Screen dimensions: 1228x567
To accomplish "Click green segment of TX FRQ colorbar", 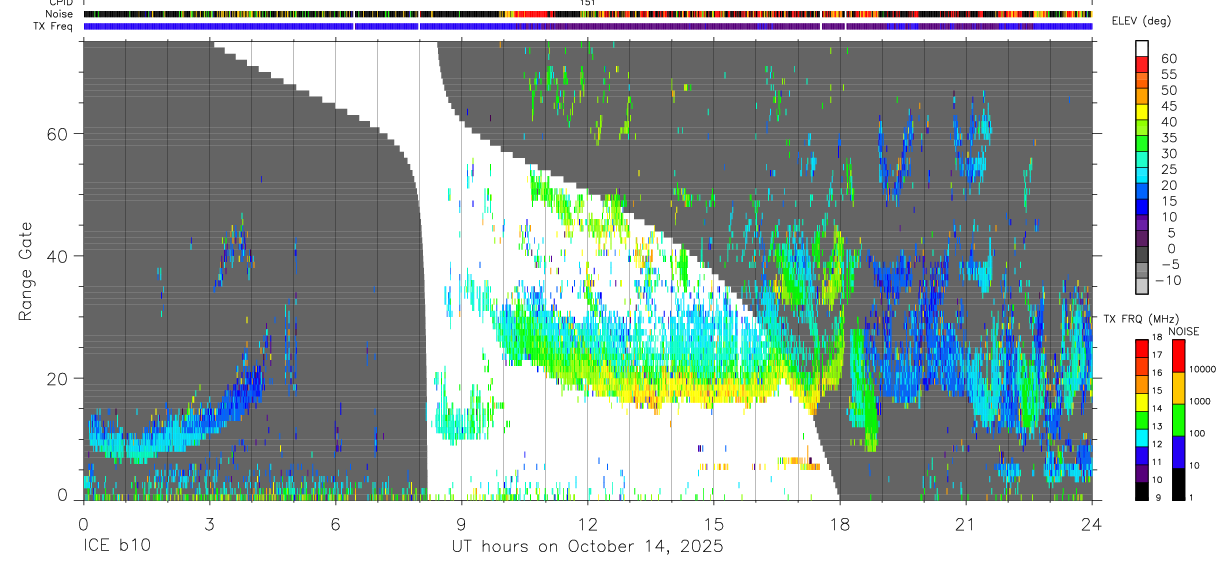I will 1142,420.
